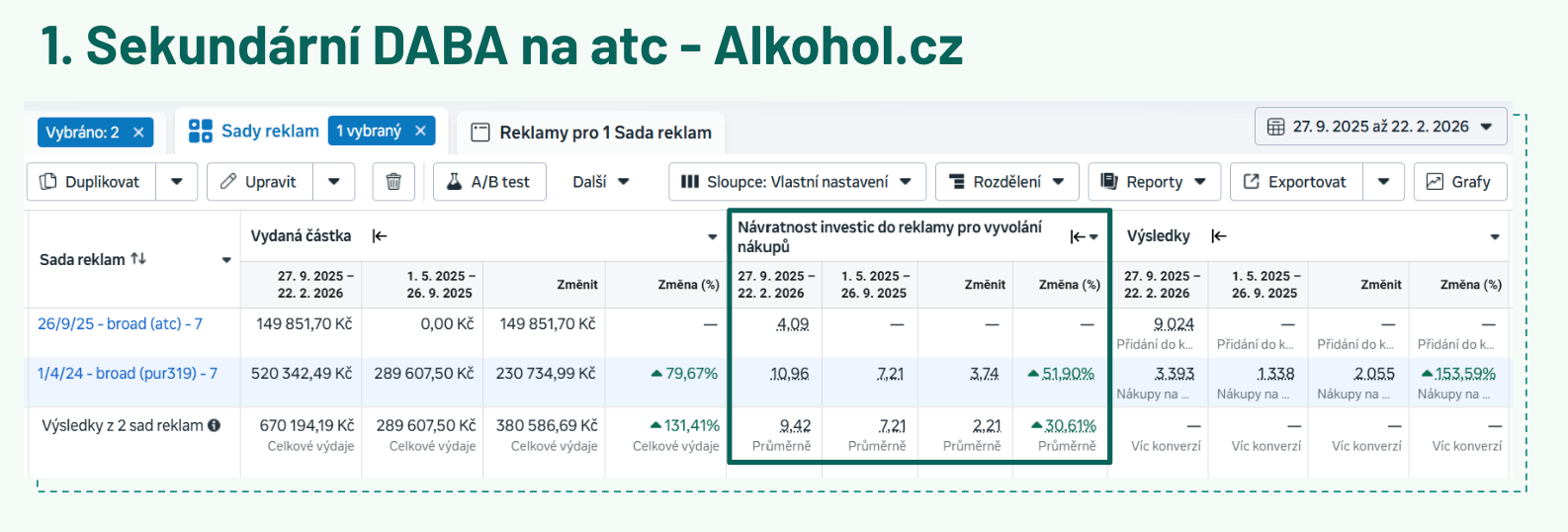Expand the Duplikovat dropdown arrow
This screenshot has width=1568, height=532.
point(177,182)
